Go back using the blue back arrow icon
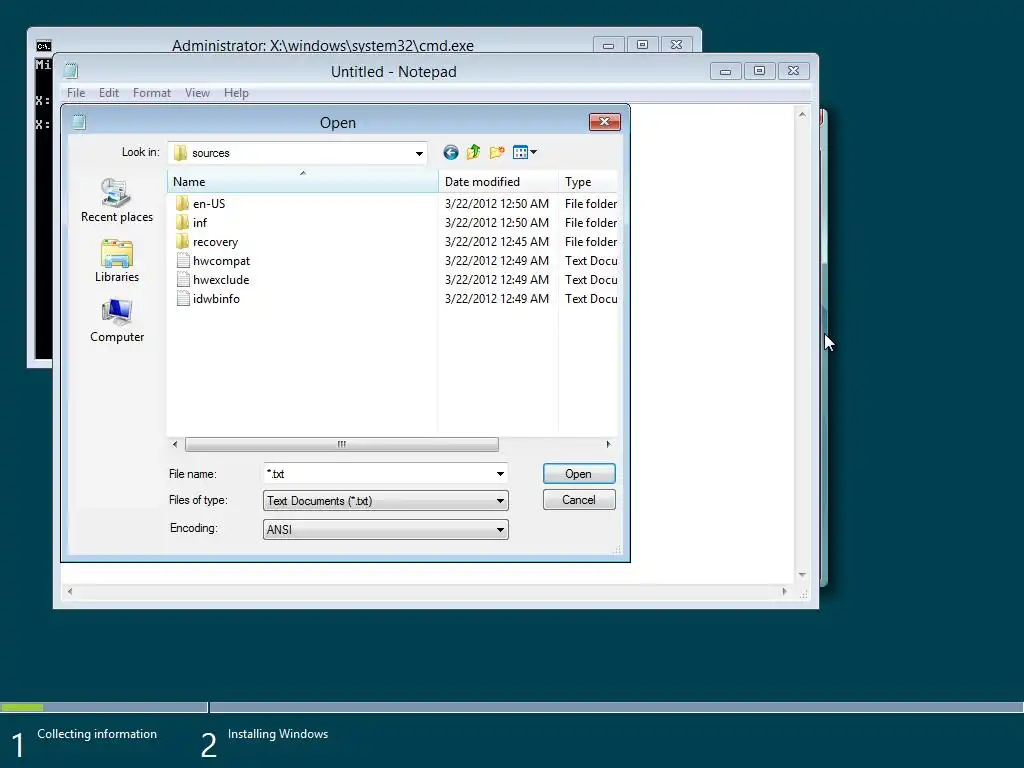Screen dimensions: 1024x768 pyautogui.click(x=451, y=153)
